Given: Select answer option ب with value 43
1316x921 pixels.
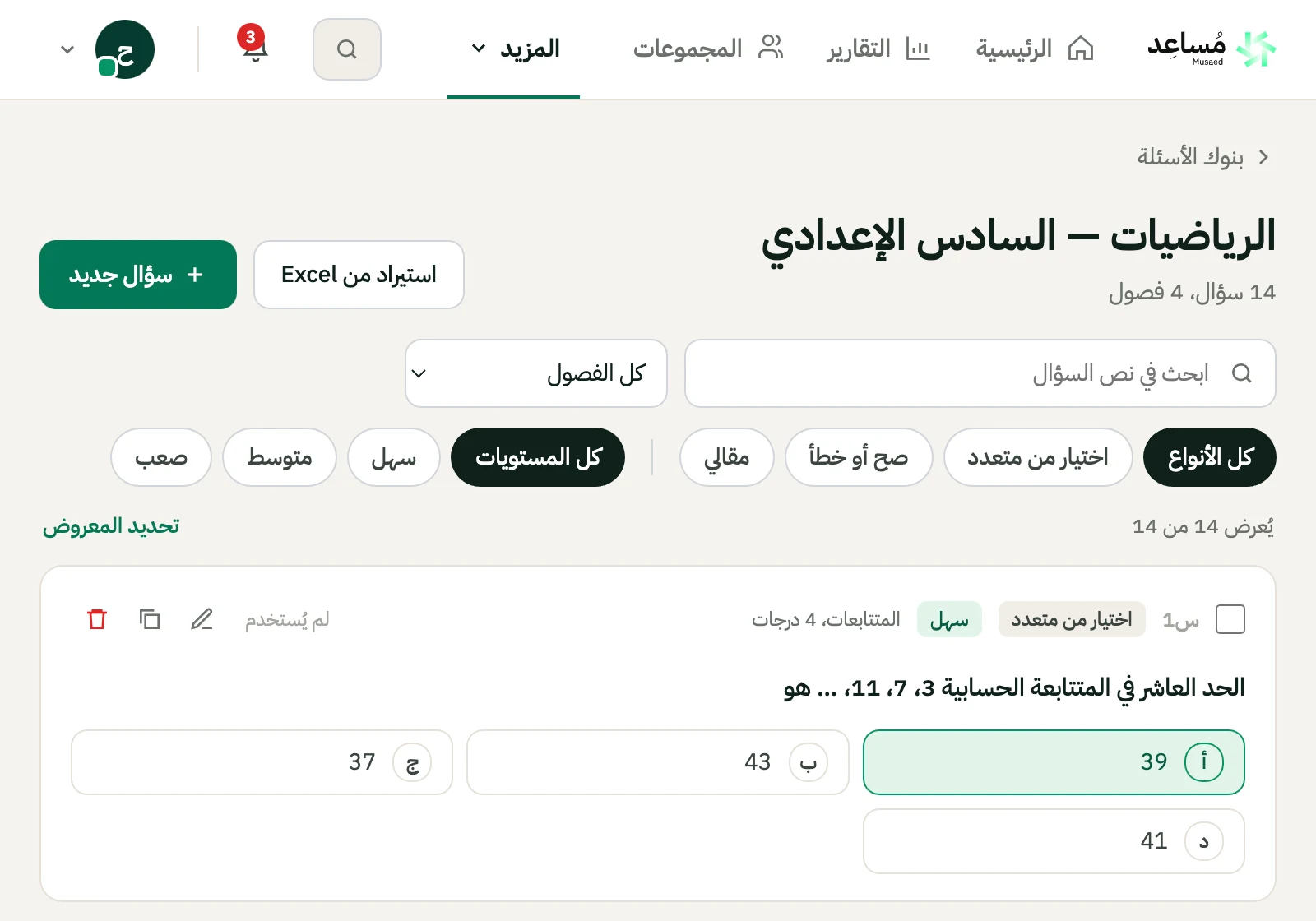Looking at the screenshot, I should [x=658, y=762].
